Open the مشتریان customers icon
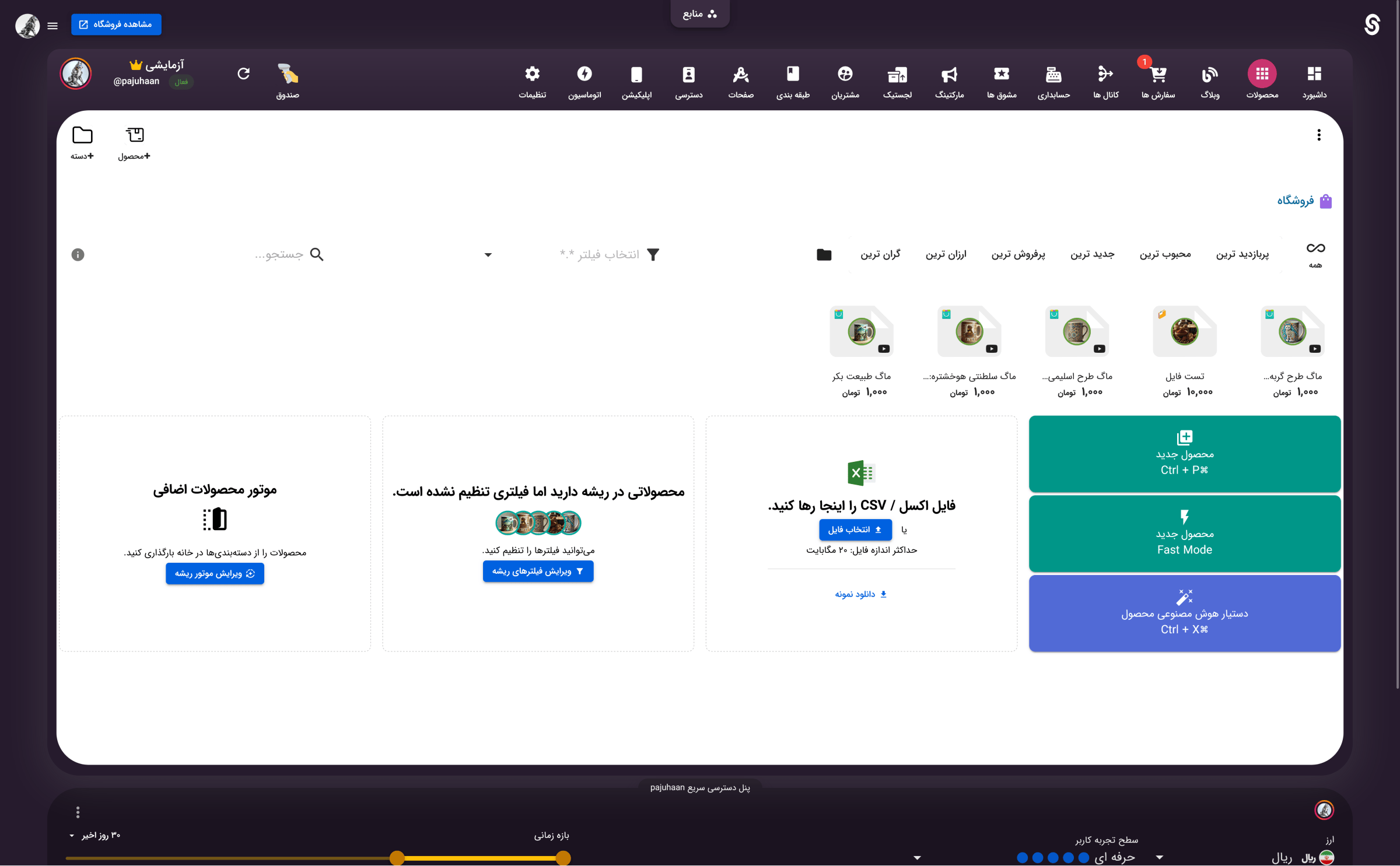 (845, 80)
